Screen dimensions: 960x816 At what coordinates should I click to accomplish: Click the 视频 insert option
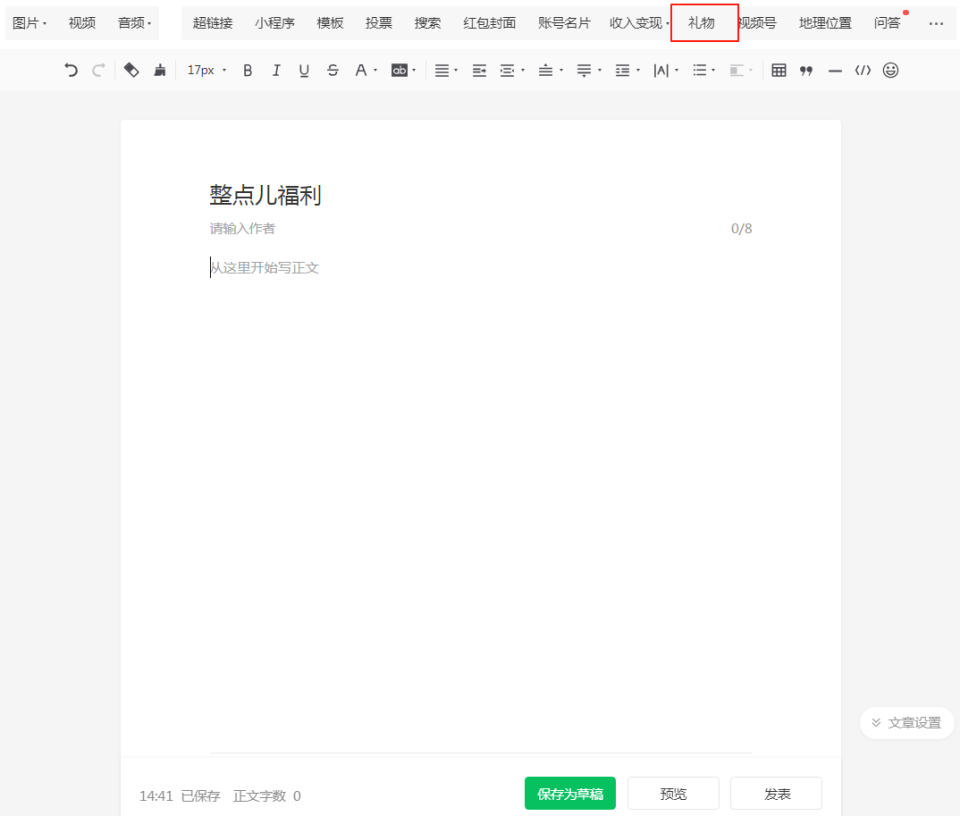pyautogui.click(x=82, y=23)
